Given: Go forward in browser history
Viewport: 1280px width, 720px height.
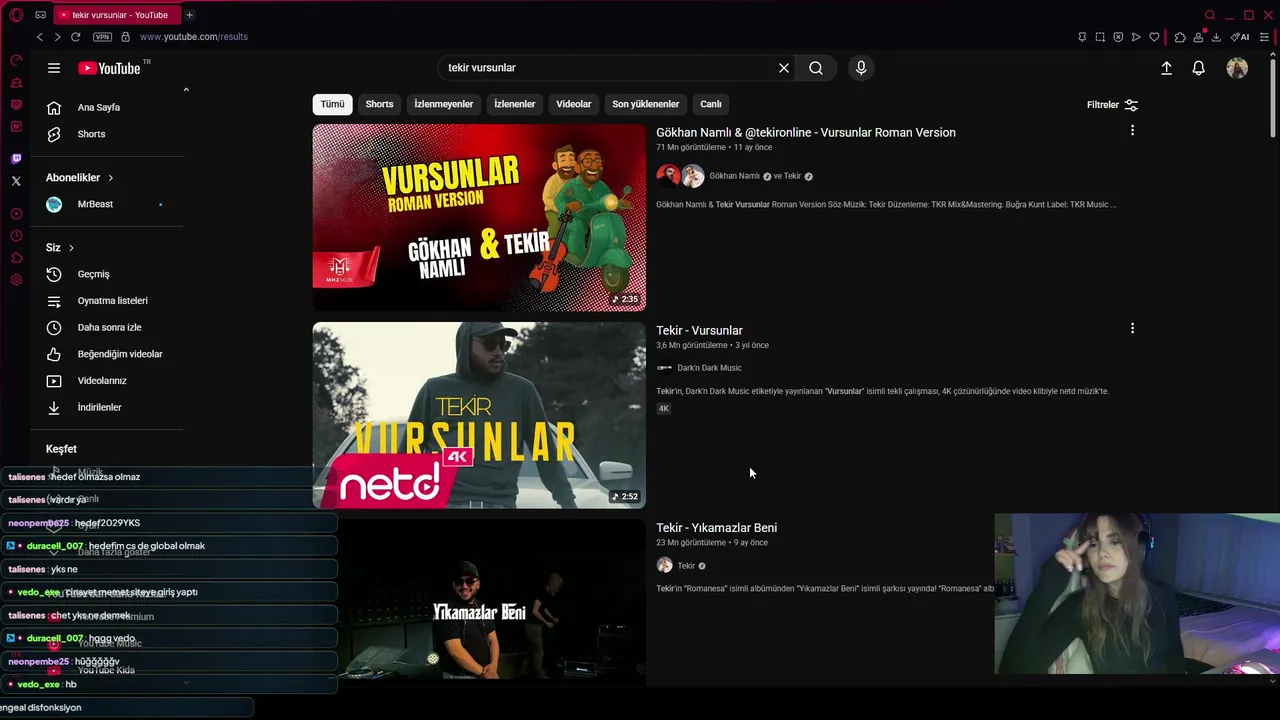Looking at the screenshot, I should click(57, 37).
